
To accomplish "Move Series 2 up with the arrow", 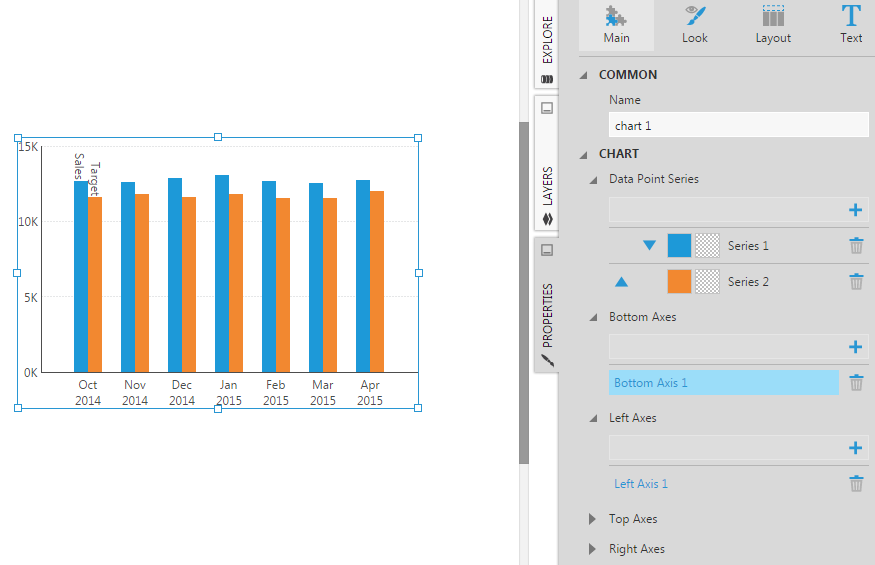I will [x=621, y=282].
